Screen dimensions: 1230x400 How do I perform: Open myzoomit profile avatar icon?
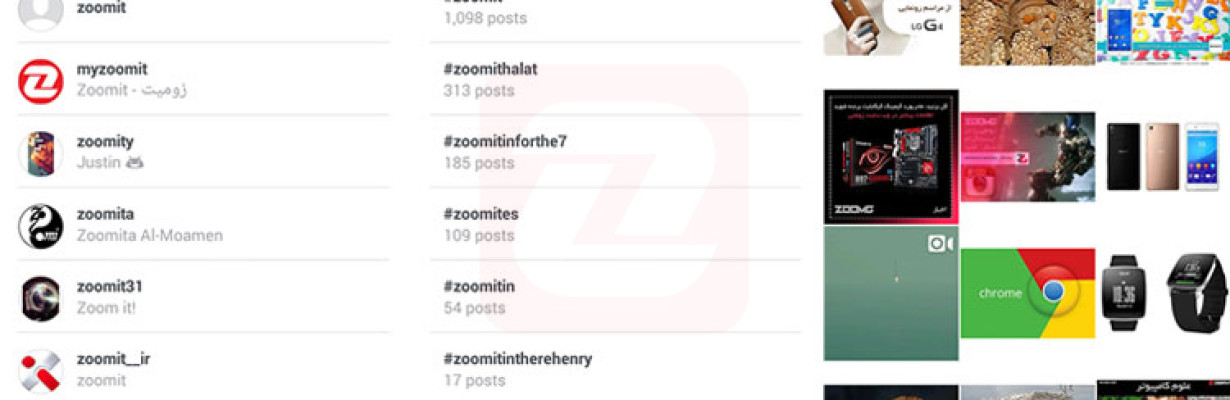pos(41,81)
